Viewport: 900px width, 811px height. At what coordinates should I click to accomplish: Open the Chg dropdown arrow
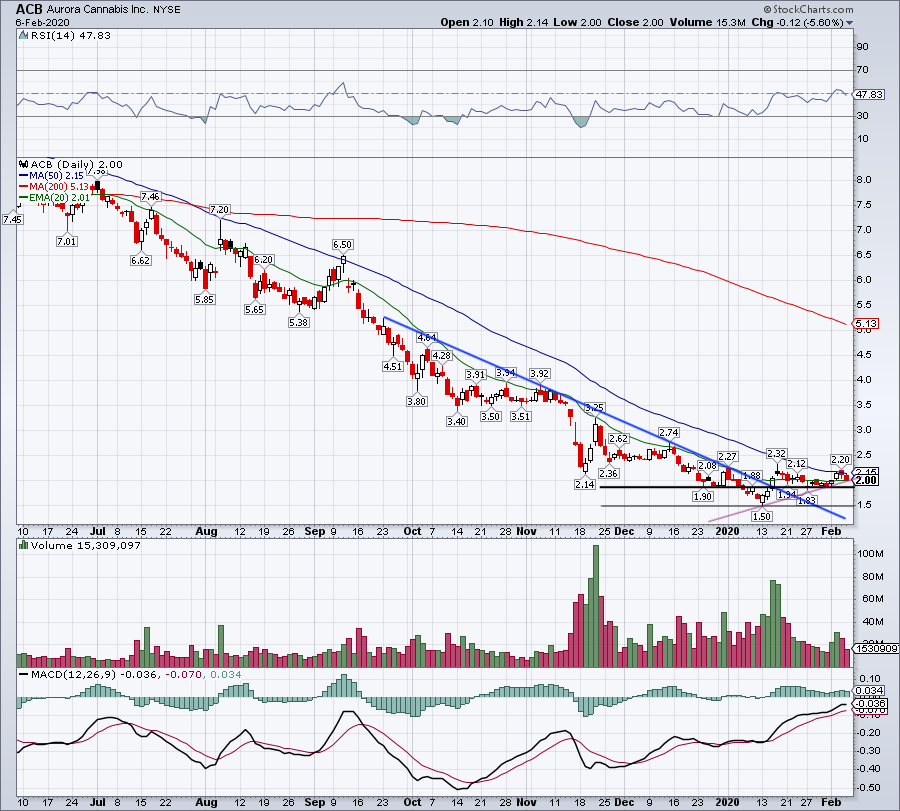(849, 23)
